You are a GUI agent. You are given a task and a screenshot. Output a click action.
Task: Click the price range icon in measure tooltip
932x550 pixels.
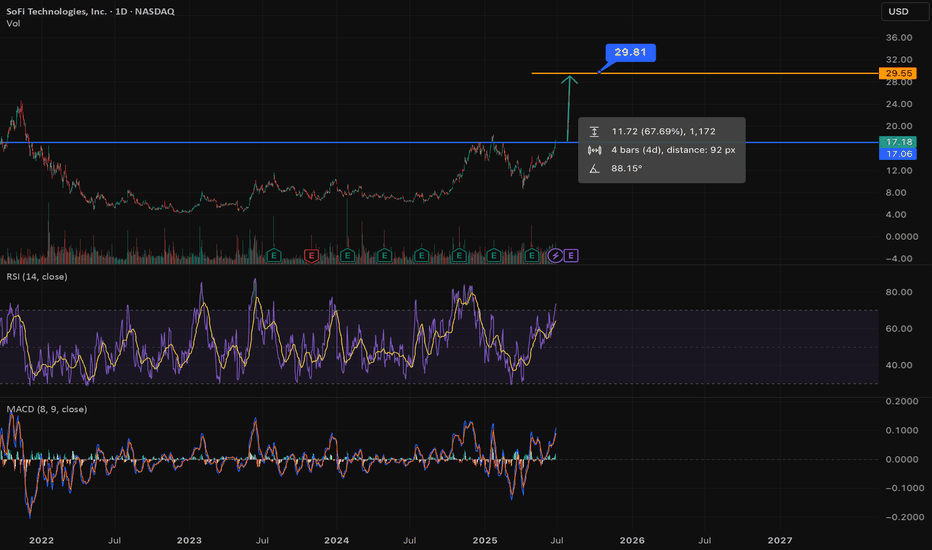594,131
